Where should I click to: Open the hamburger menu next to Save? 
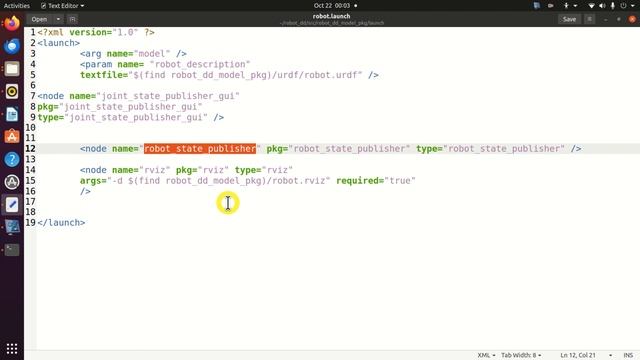click(x=589, y=19)
